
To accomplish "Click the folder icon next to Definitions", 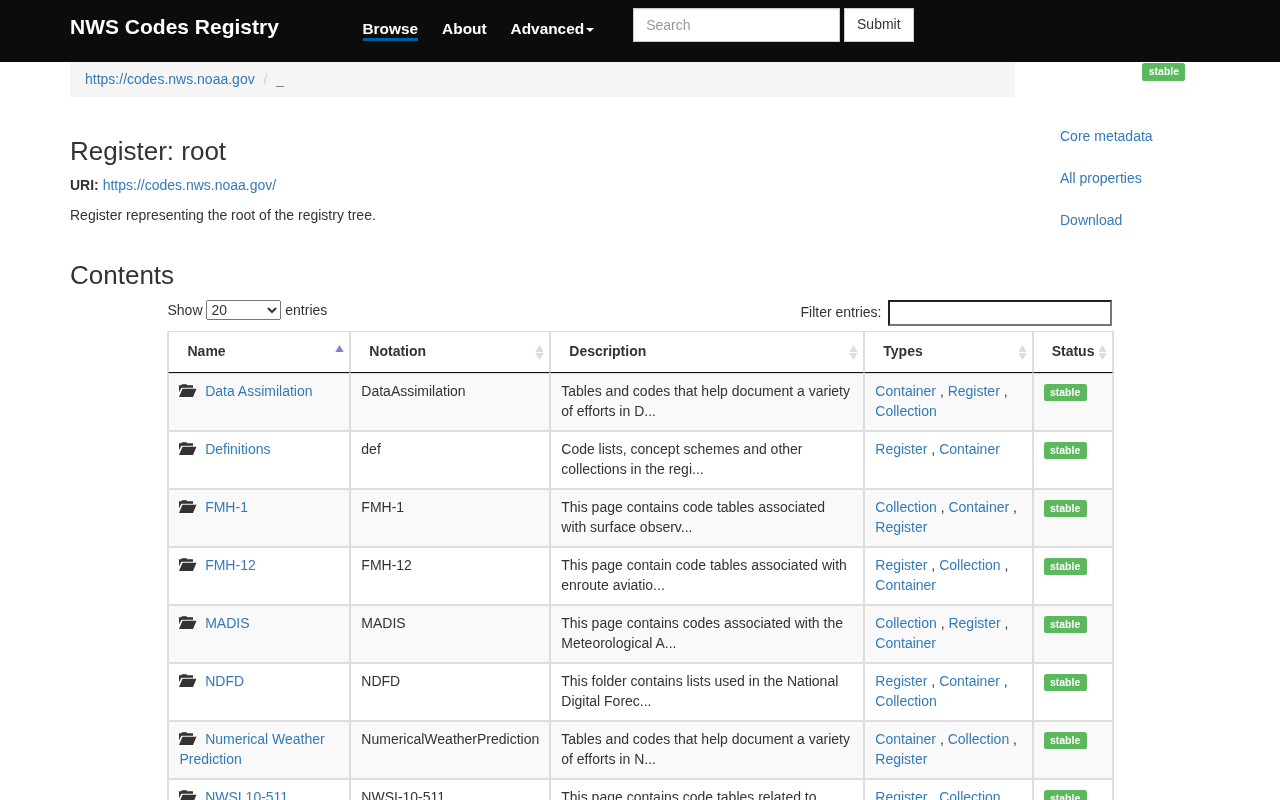I will [x=187, y=449].
